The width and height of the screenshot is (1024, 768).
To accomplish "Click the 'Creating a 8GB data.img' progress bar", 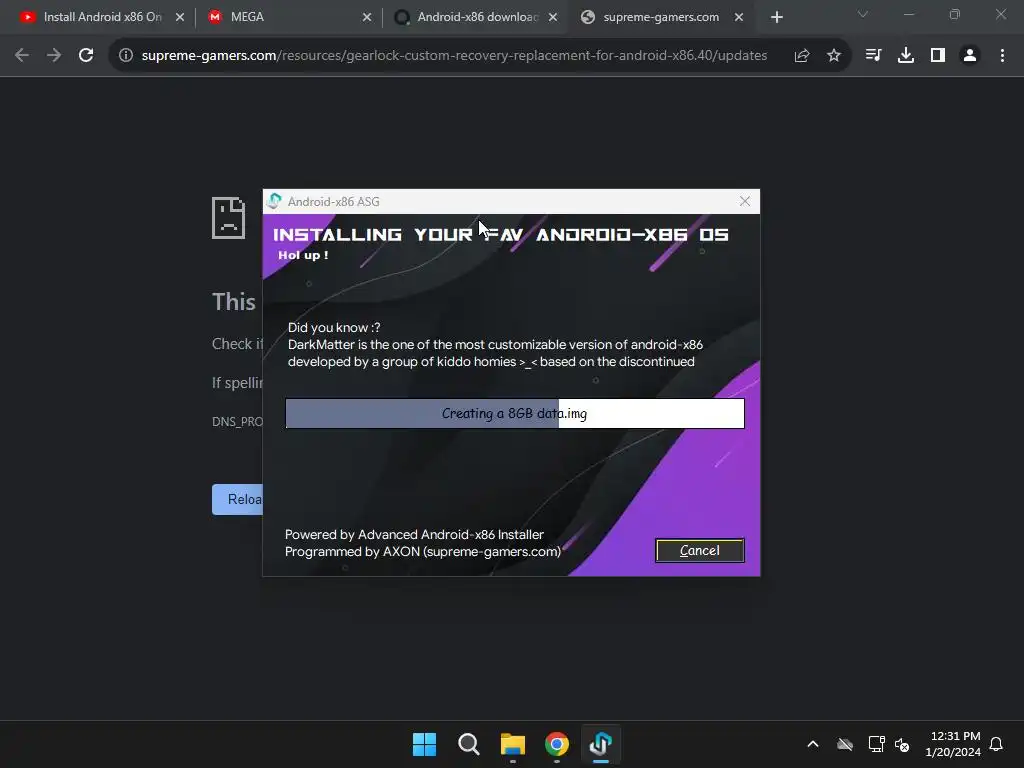I will (x=515, y=413).
